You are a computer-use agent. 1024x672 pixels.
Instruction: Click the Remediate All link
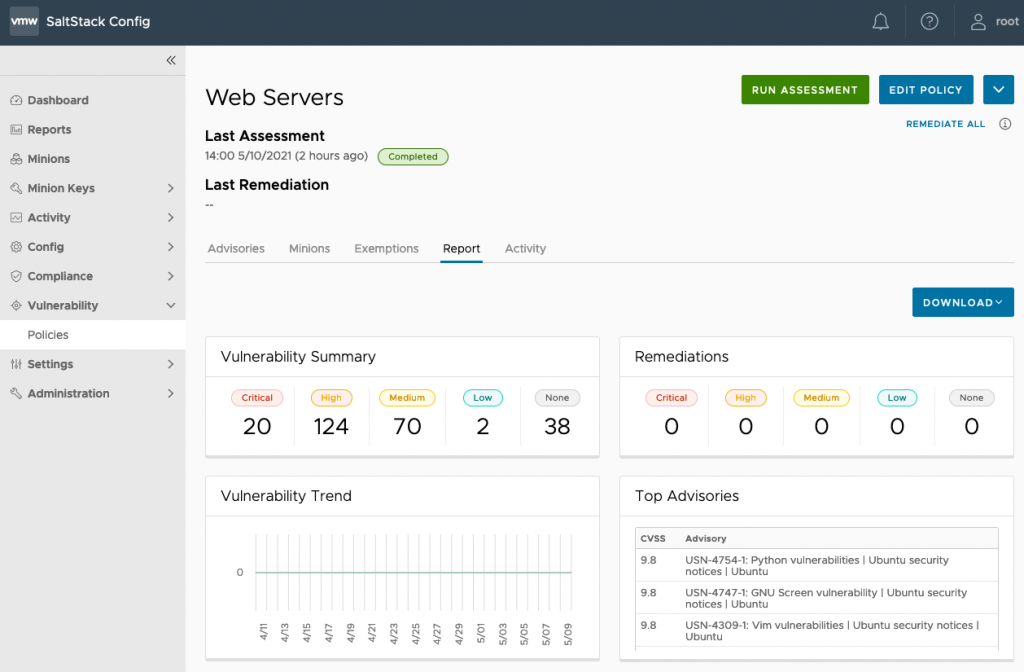tap(945, 125)
